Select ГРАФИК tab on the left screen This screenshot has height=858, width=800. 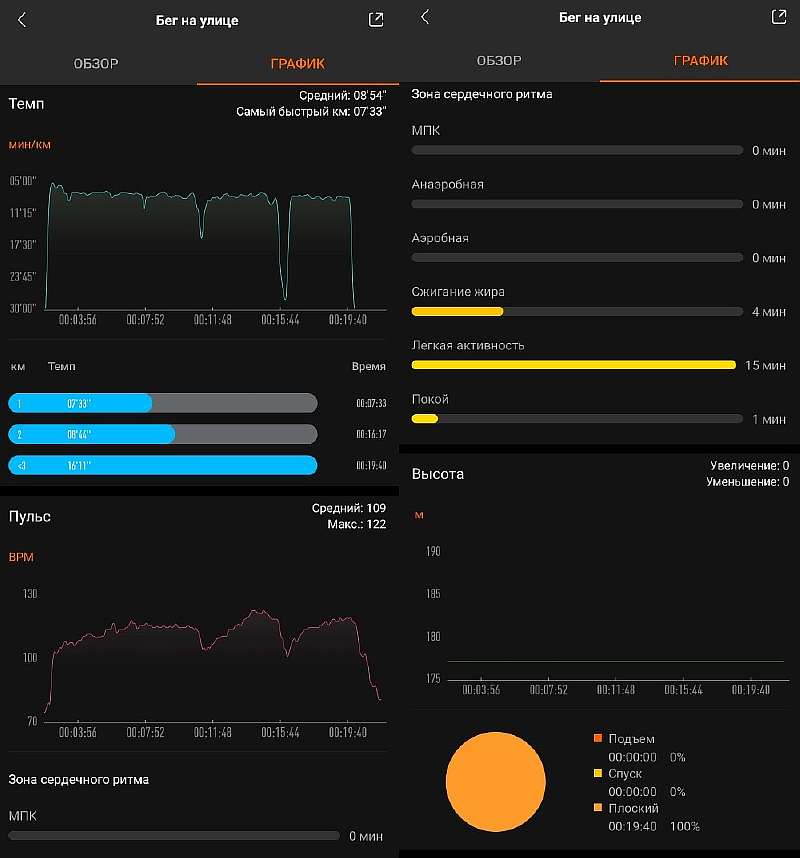point(297,64)
